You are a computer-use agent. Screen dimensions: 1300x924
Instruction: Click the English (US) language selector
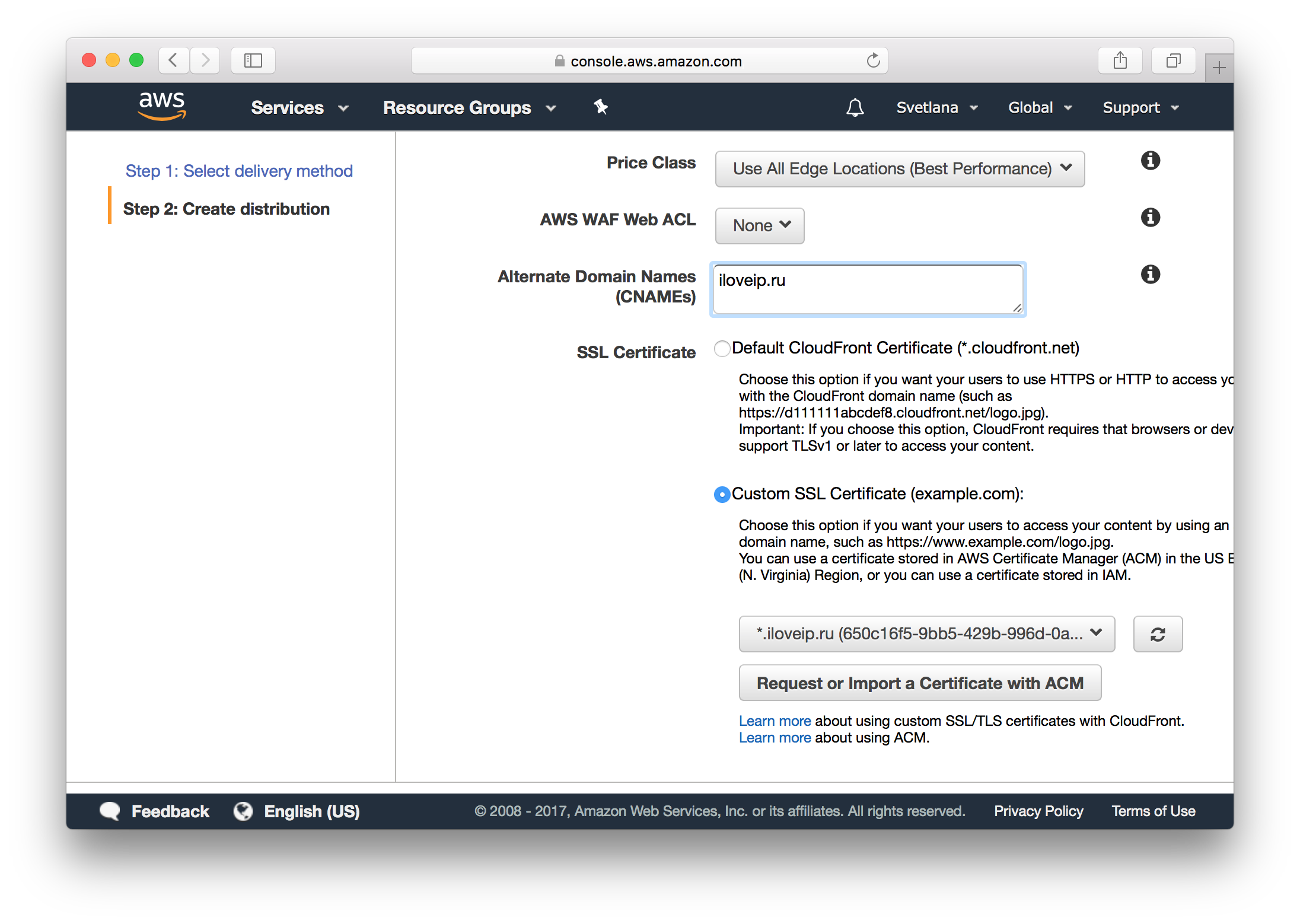311,811
